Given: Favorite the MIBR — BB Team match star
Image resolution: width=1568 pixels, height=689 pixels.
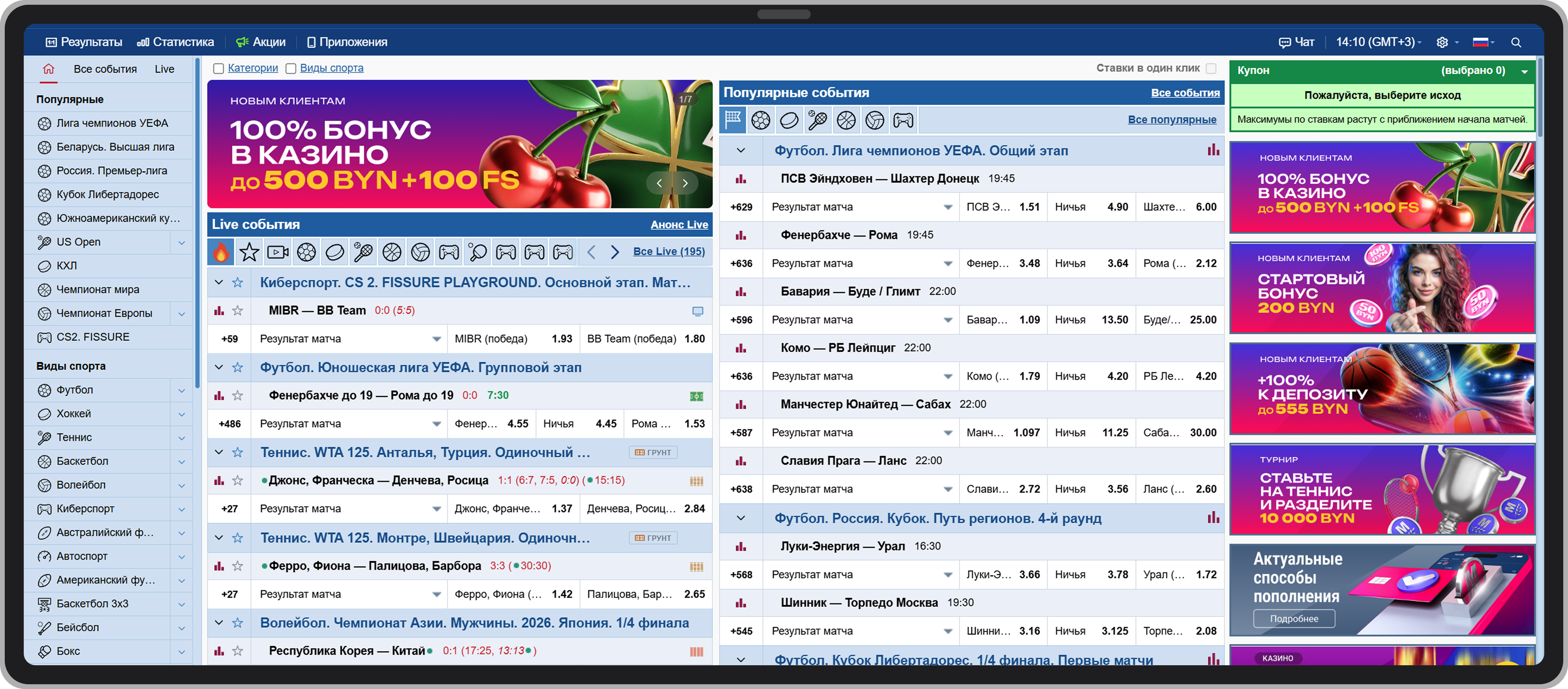Looking at the screenshot, I should [x=237, y=311].
